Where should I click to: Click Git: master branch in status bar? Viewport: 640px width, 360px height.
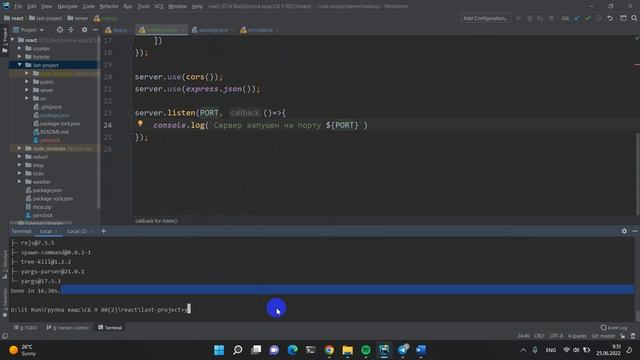[603, 336]
